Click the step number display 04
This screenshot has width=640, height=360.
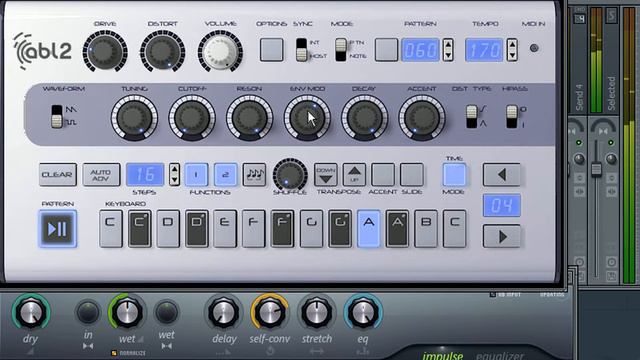(502, 205)
